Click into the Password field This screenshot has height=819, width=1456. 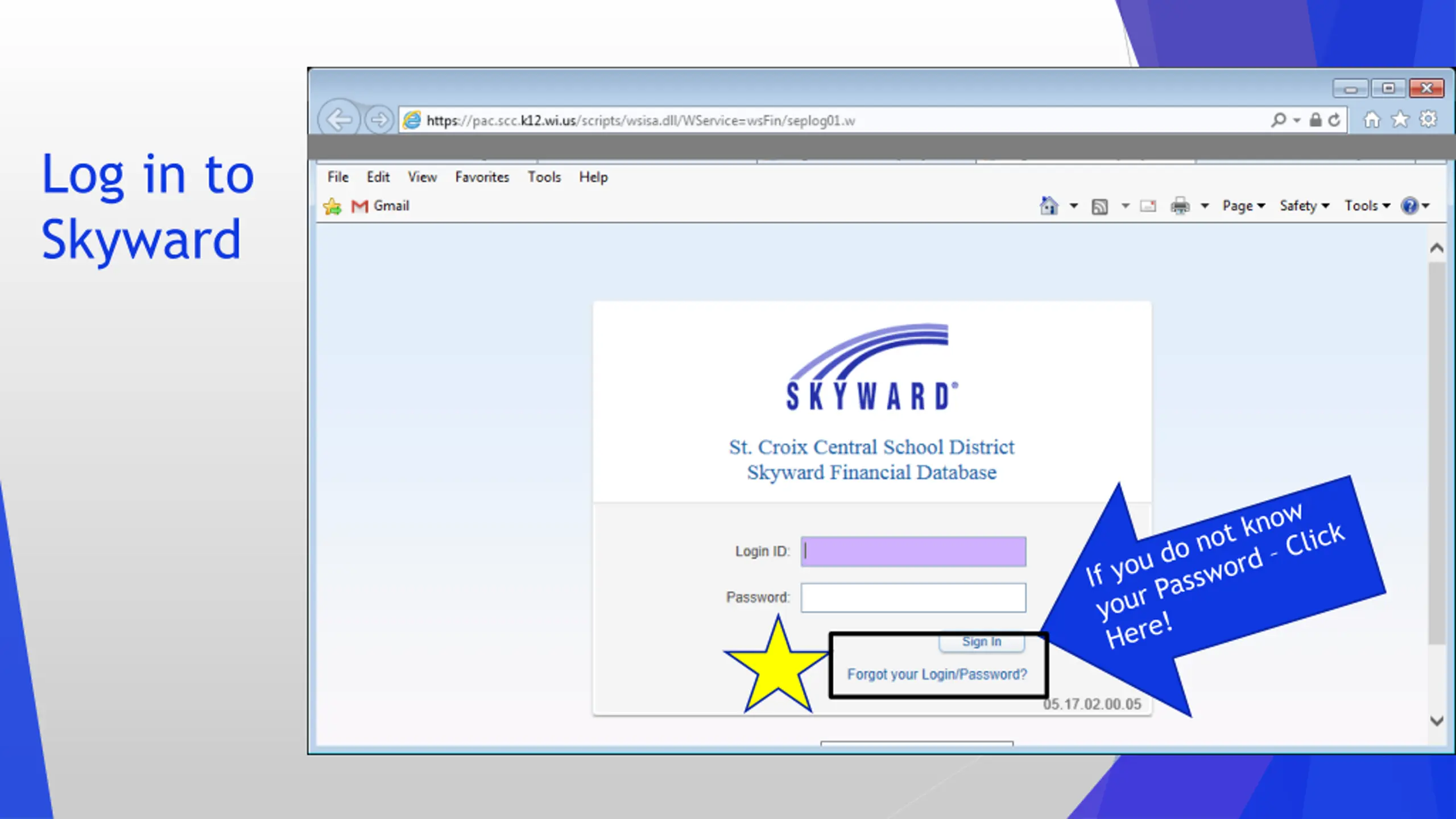pos(913,598)
